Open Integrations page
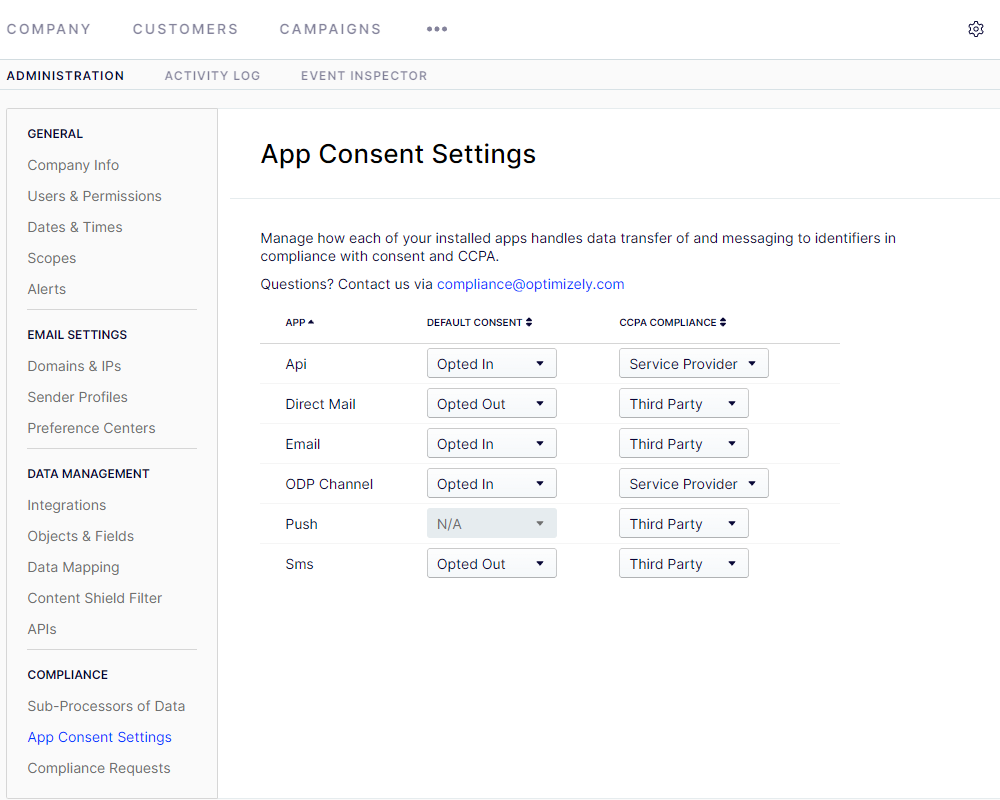The image size is (1000, 800). [x=67, y=505]
